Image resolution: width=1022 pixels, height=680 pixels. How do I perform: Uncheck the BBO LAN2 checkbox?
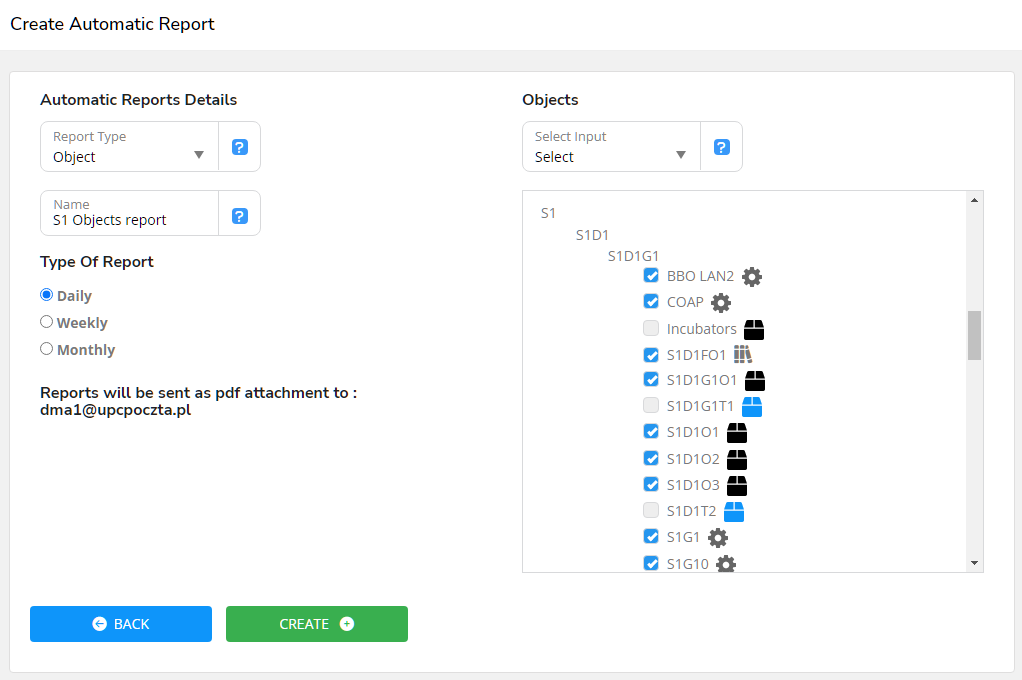tap(651, 276)
